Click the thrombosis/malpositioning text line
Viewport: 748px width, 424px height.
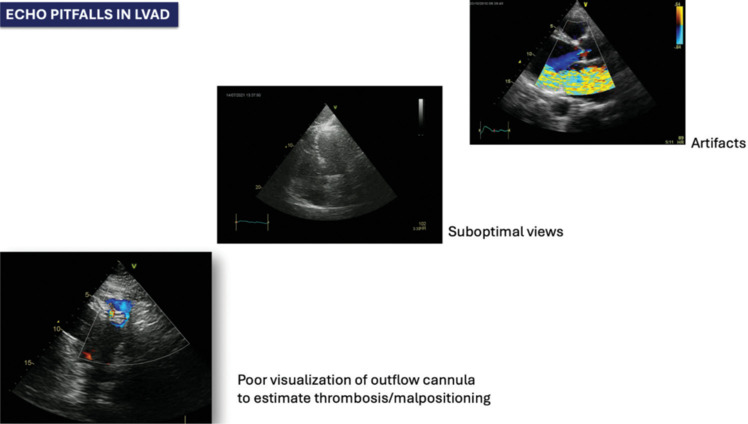364,398
